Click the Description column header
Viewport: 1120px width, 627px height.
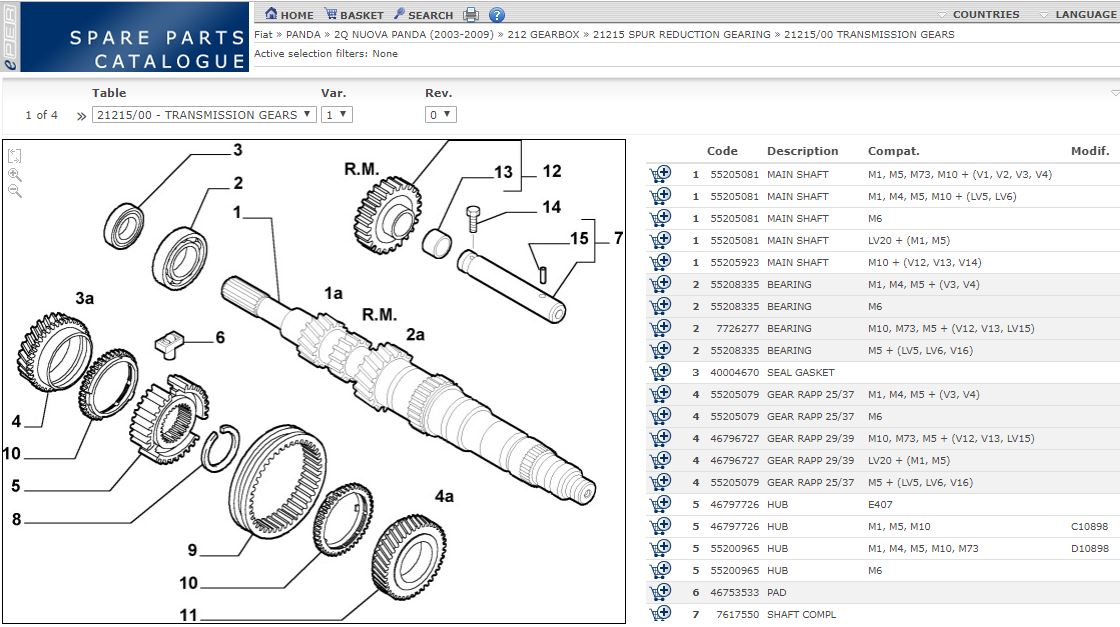pos(802,151)
